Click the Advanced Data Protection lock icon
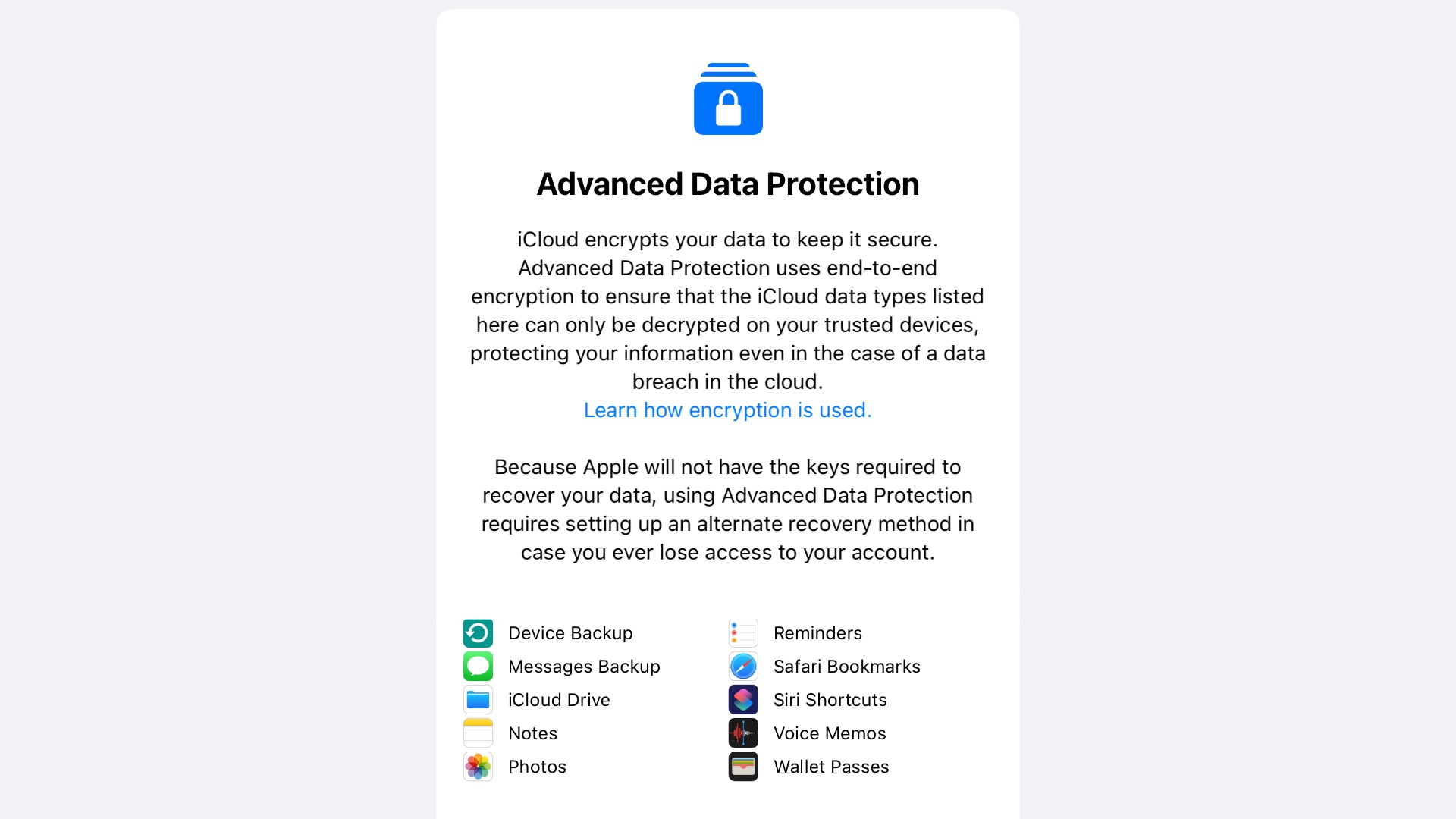 (728, 98)
